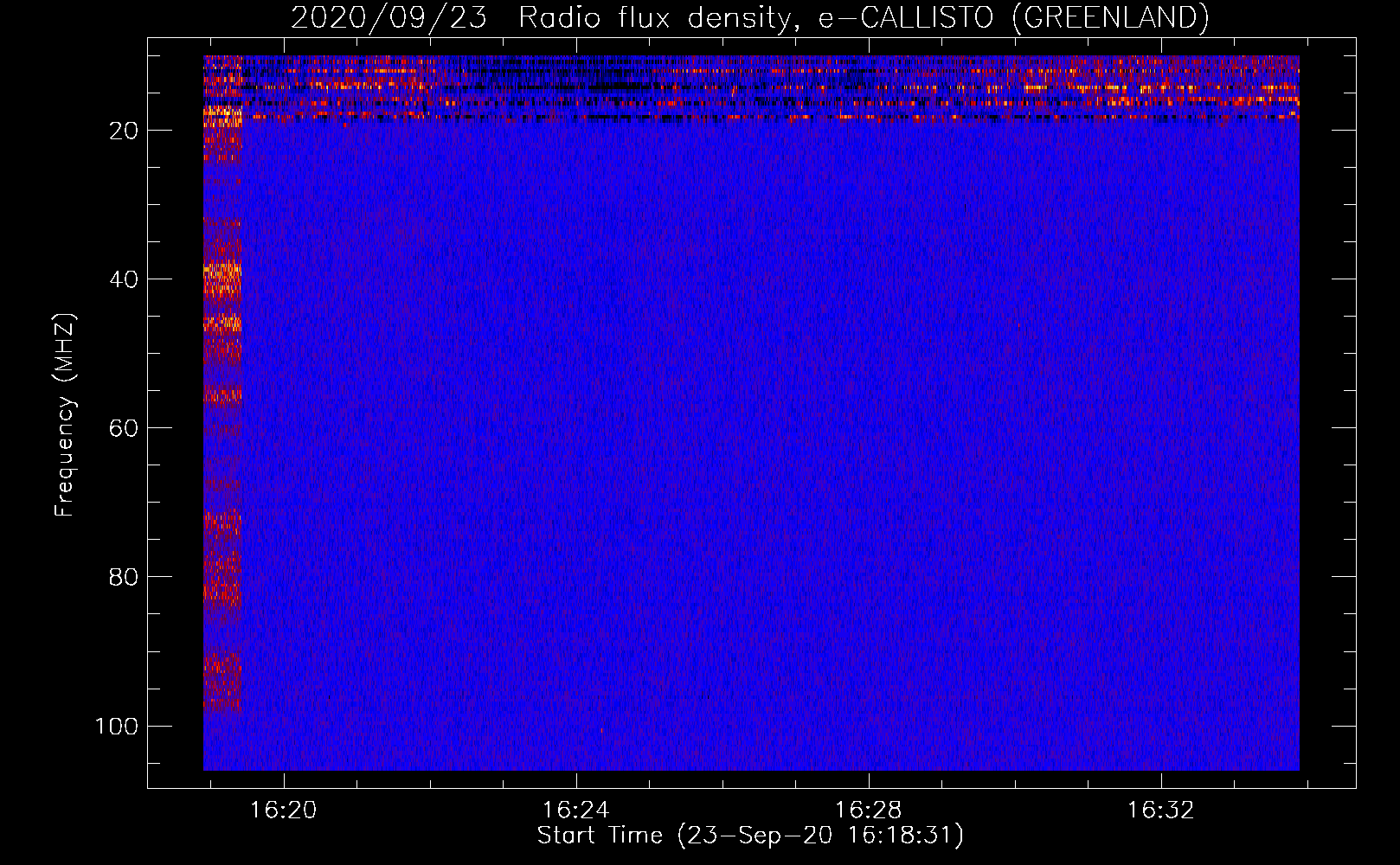Click the 60 MHz frequency tick label
Viewport: 1400px width, 865px height.
point(124,428)
